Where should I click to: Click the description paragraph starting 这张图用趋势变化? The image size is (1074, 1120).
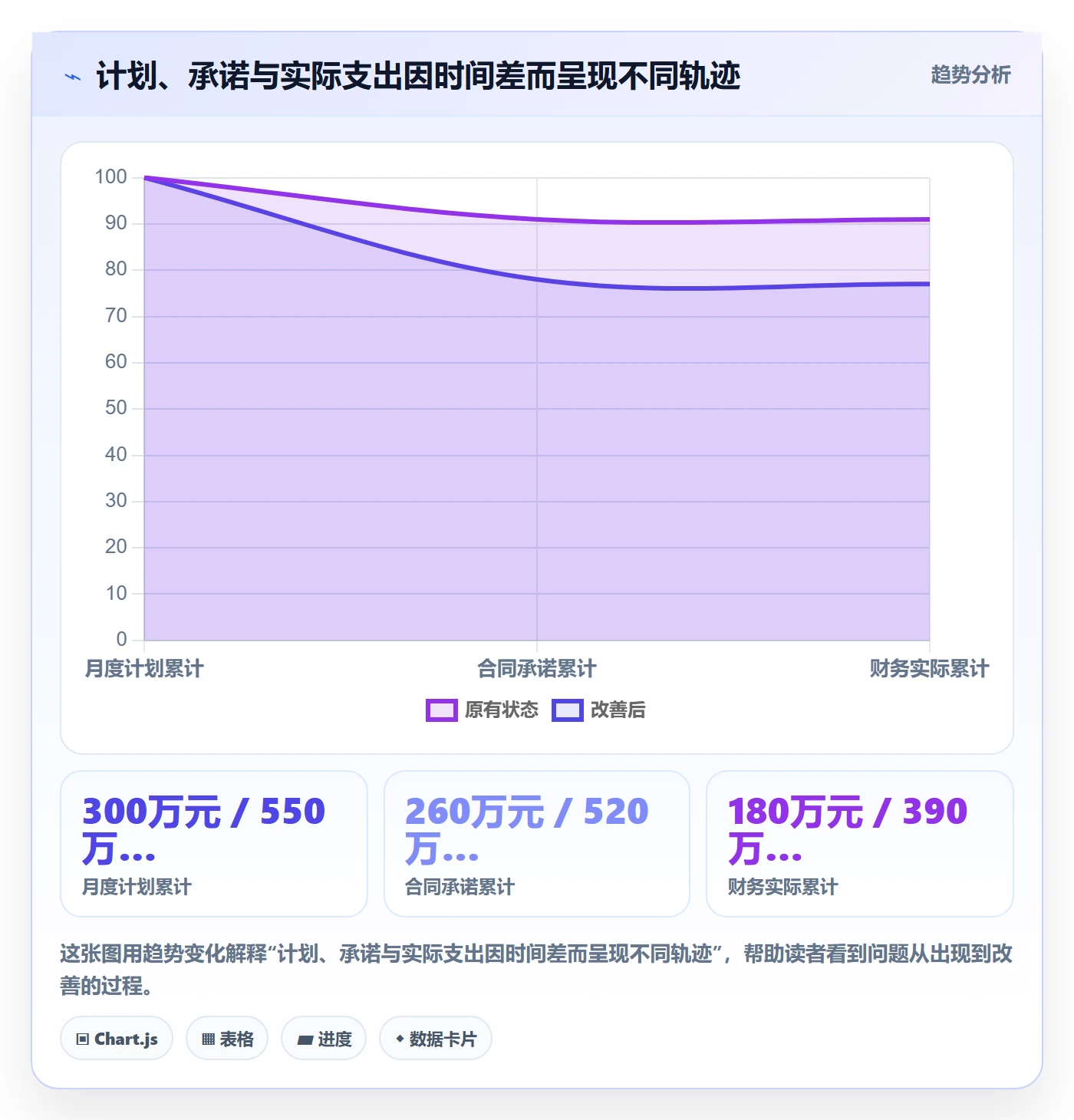point(536,970)
